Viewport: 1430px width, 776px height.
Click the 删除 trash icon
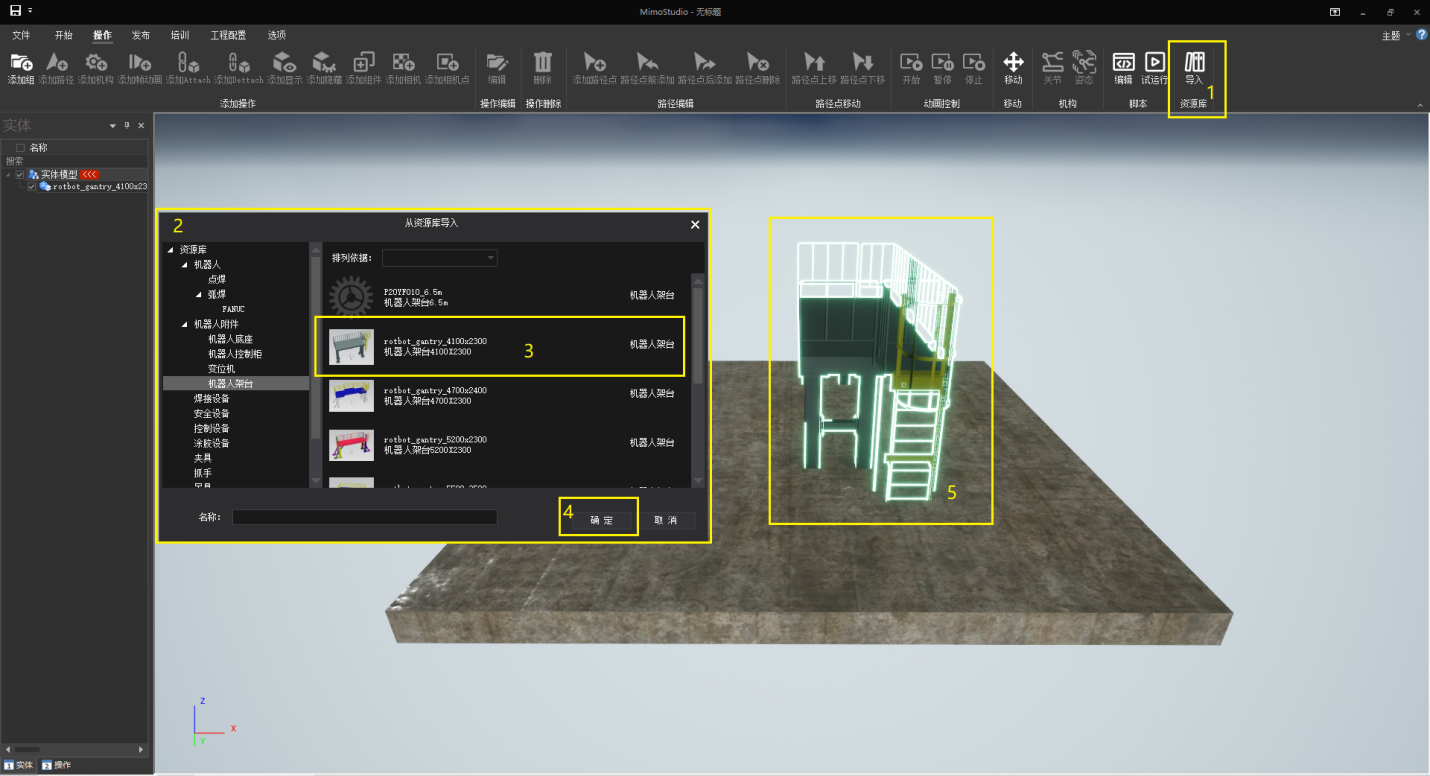pyautogui.click(x=542, y=62)
